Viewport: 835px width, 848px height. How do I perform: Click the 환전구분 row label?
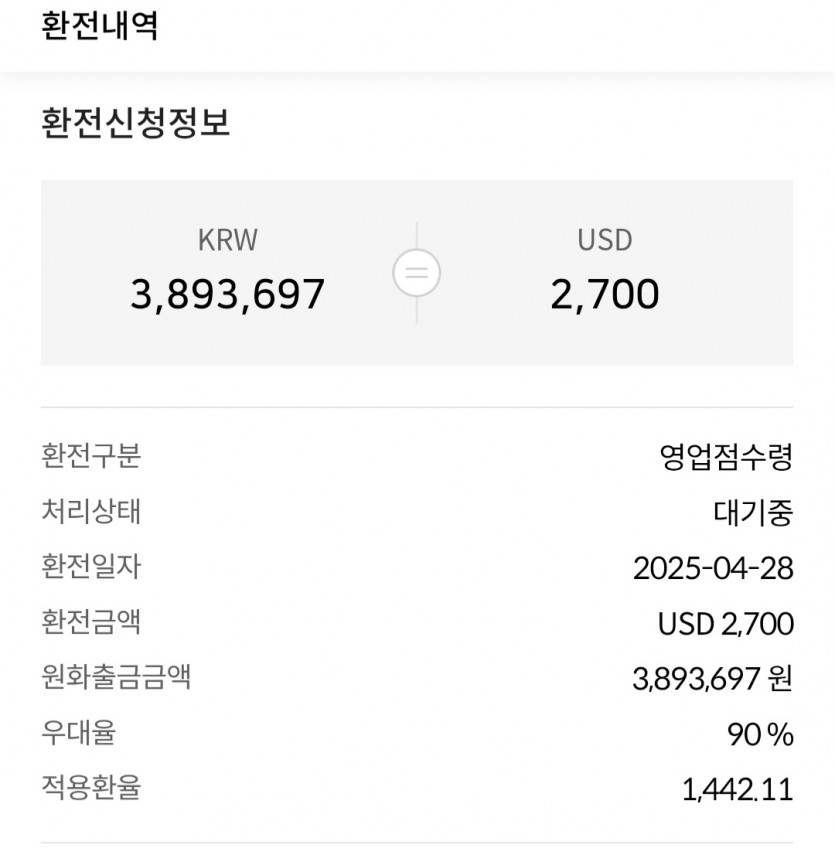[91, 457]
